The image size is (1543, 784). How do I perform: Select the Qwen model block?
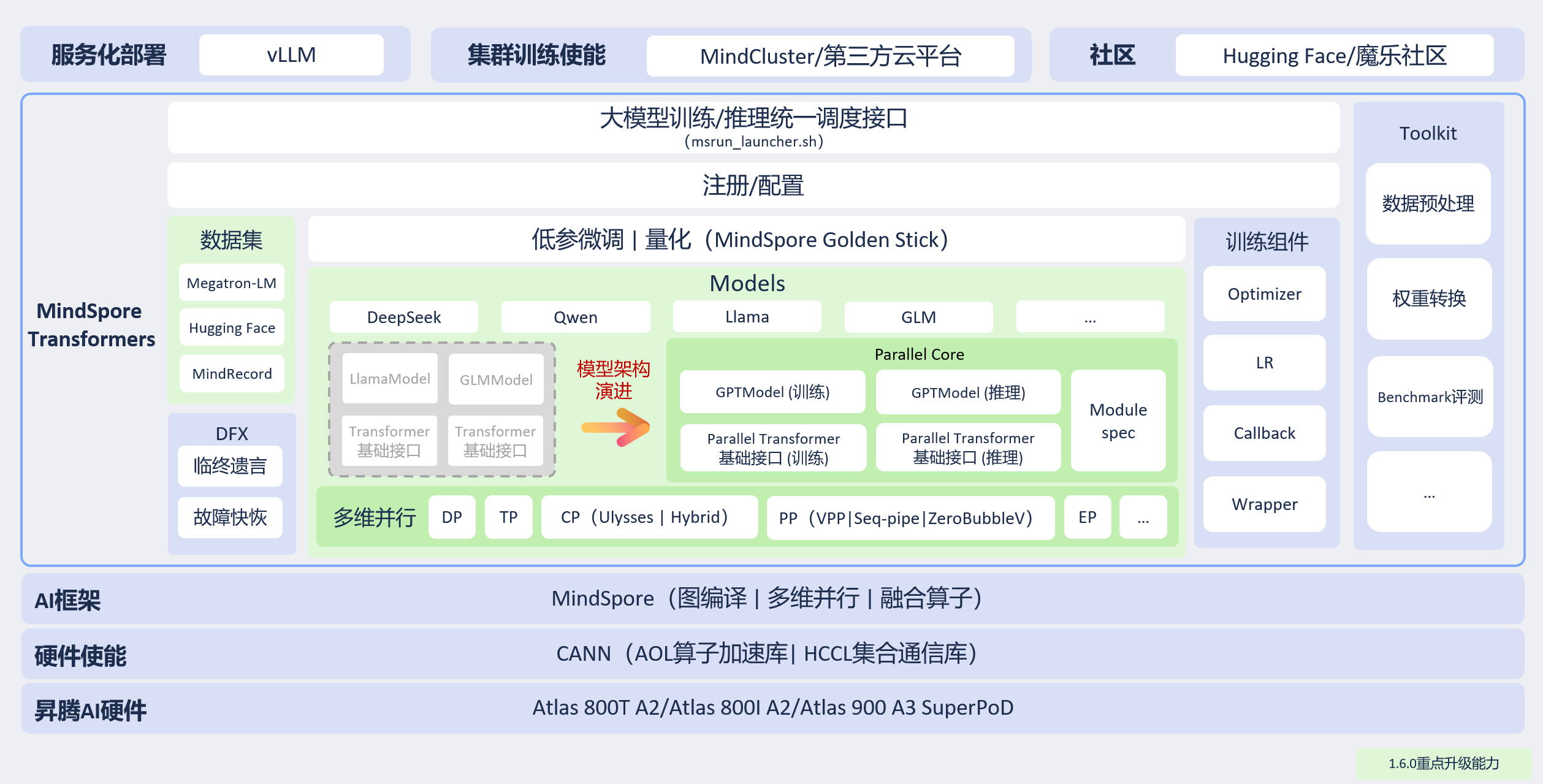point(575,318)
